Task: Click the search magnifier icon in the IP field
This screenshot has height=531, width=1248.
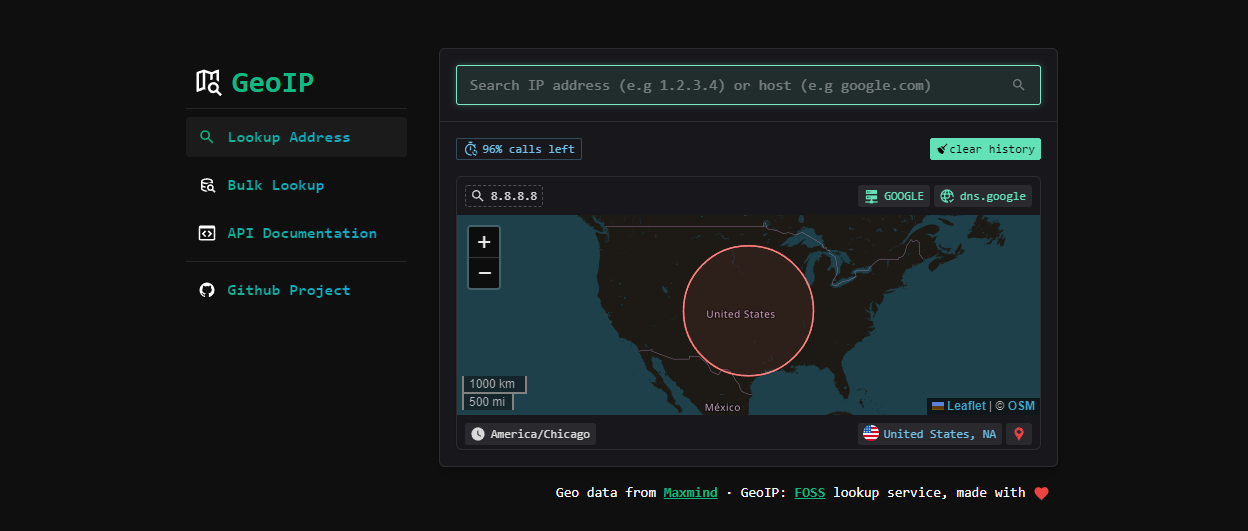Action: 1018,85
